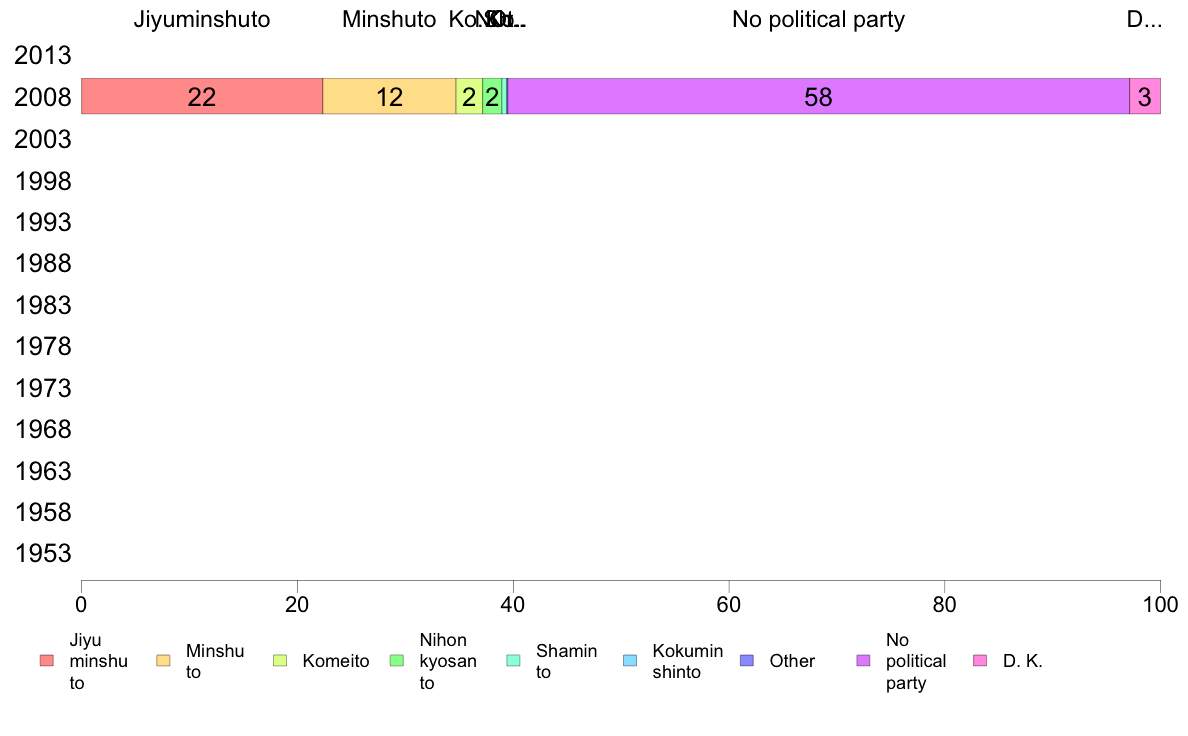
Task: Select the 1988 year row label
Action: click(x=42, y=264)
